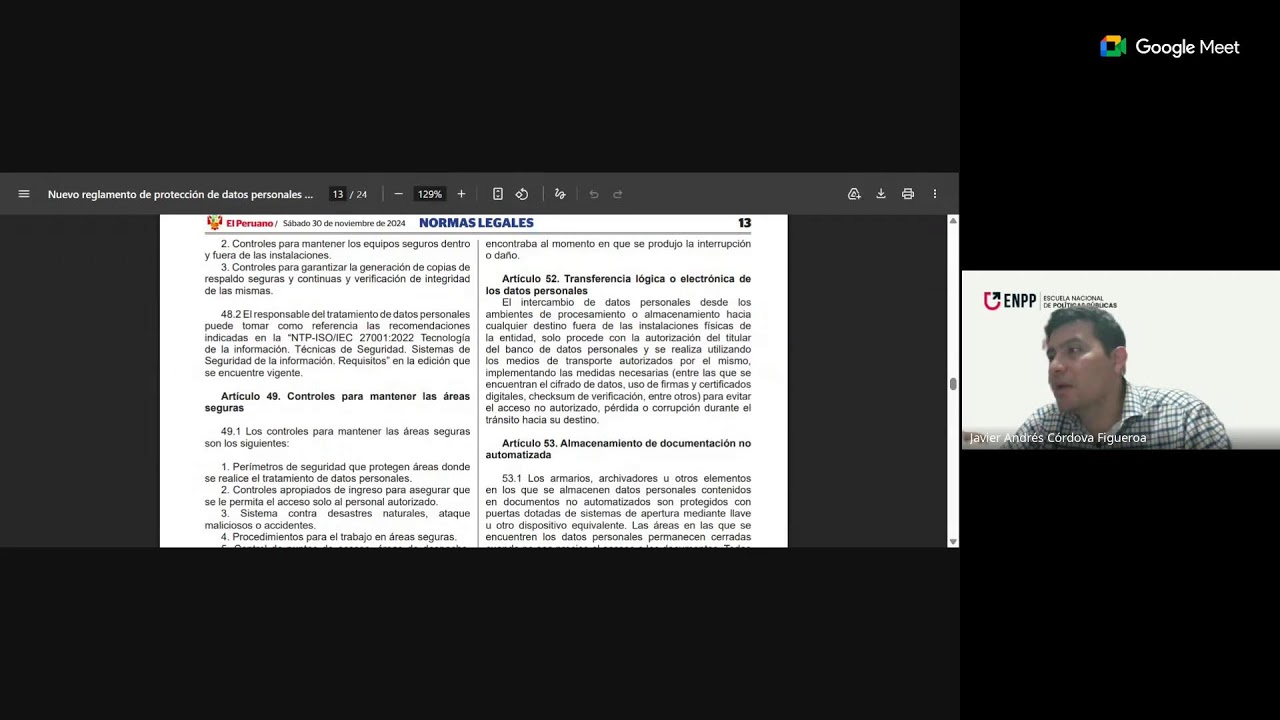1280x720 pixels.
Task: Click the date Sábado 30 de noviembre de 2024
Action: pos(344,223)
